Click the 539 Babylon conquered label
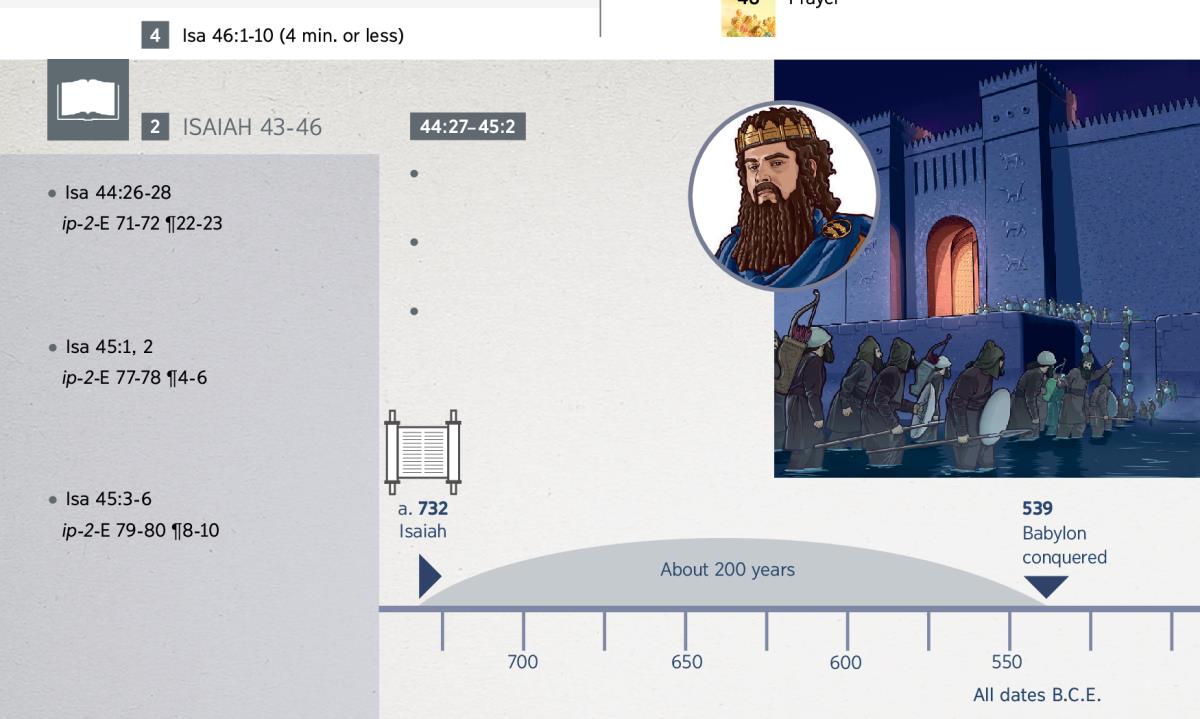This screenshot has width=1200, height=719. [x=1063, y=534]
